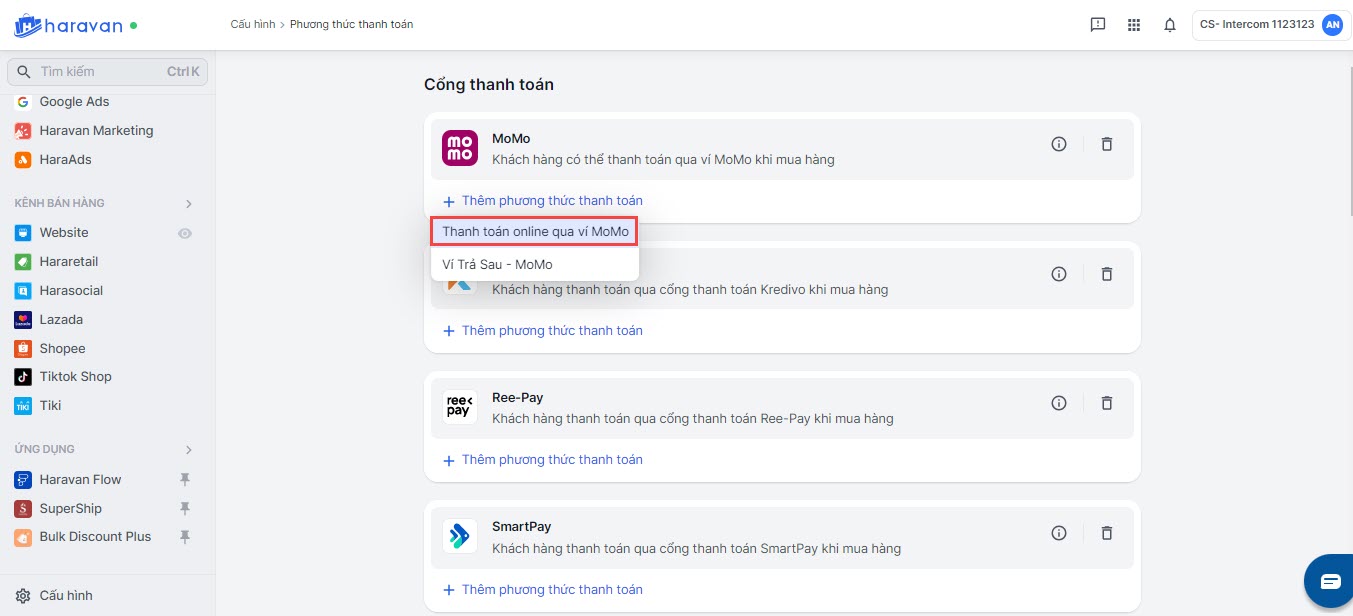This screenshot has width=1353, height=616.
Task: Click the AN user avatar
Action: [x=1332, y=25]
